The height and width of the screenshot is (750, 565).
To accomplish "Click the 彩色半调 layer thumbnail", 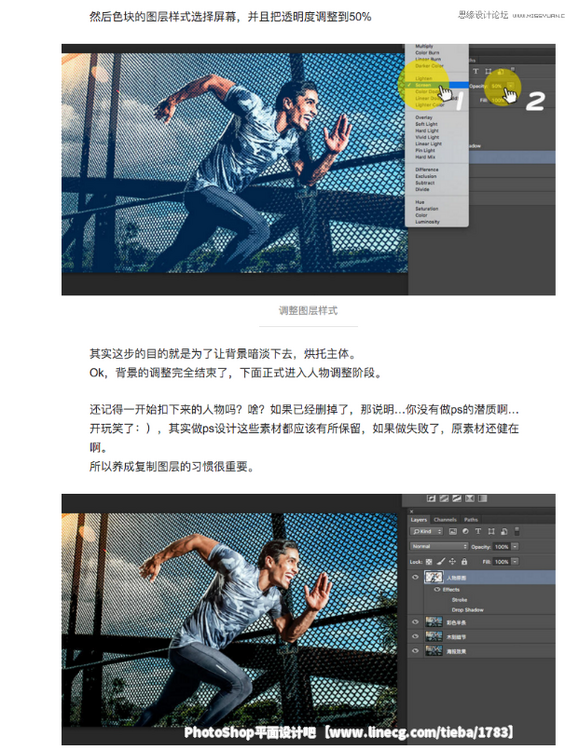I will click(434, 622).
